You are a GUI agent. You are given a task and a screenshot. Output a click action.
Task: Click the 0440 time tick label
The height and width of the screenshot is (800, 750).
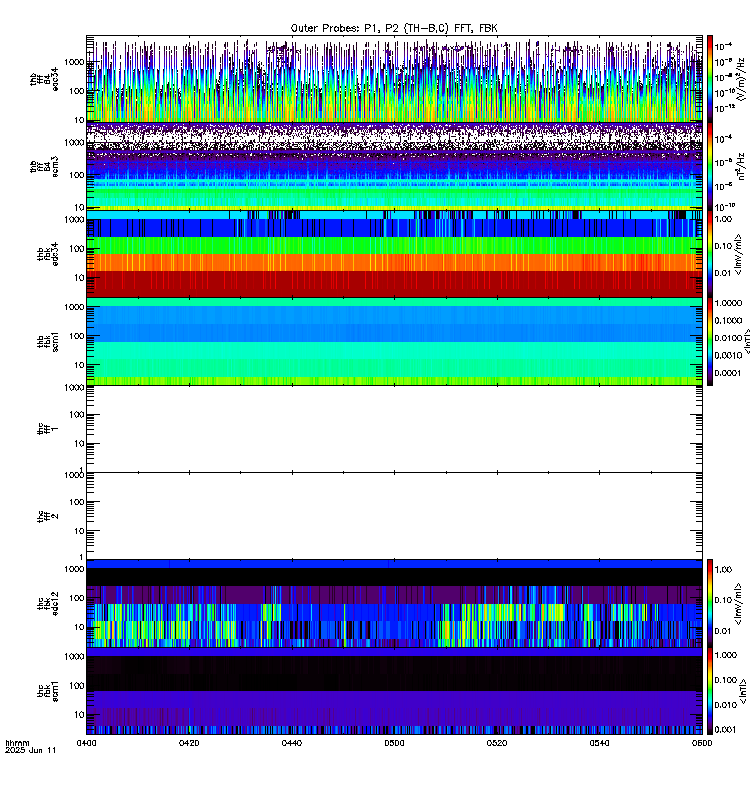point(291,743)
